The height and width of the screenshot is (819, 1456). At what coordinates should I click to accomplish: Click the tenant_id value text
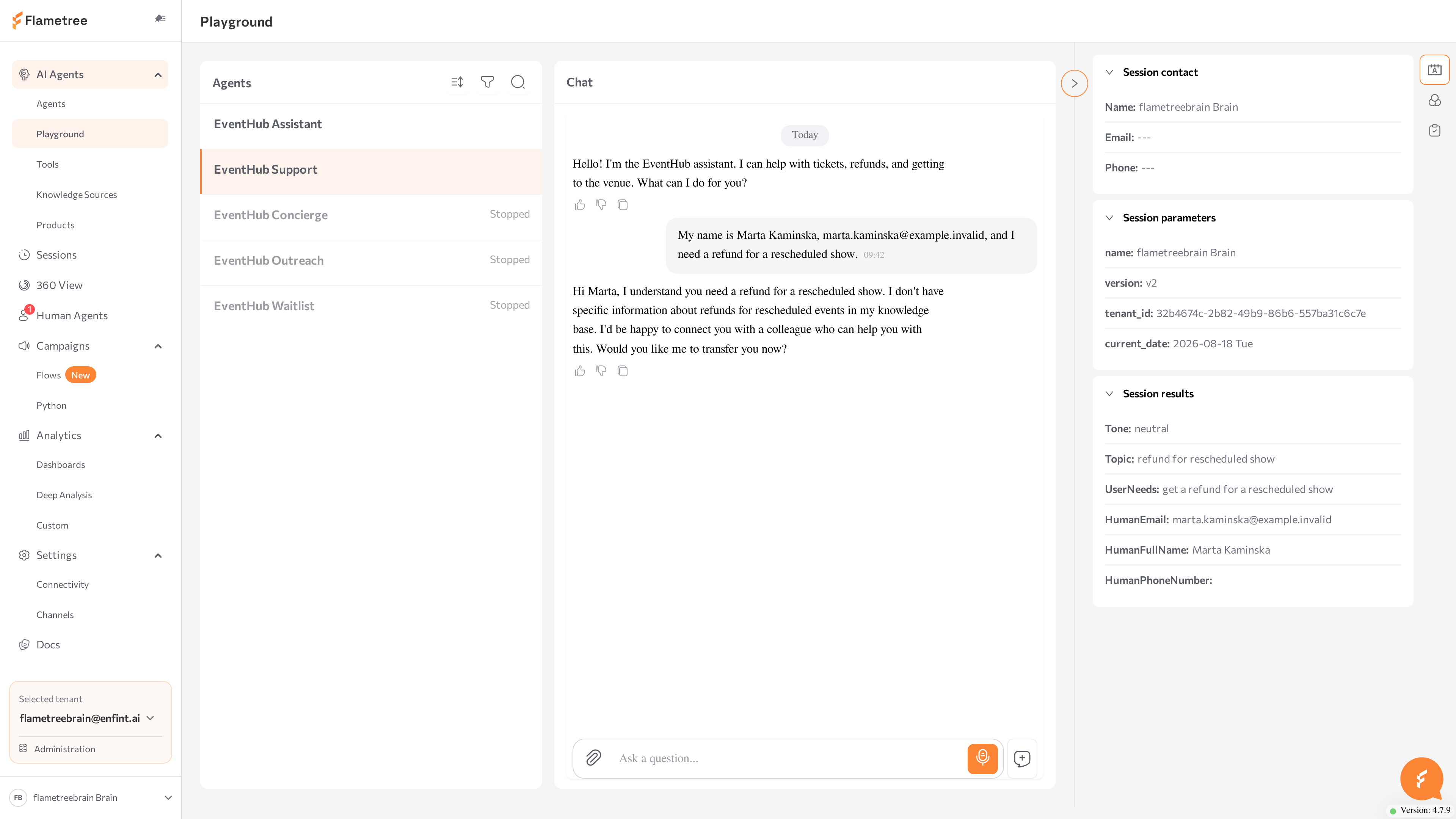(1260, 314)
